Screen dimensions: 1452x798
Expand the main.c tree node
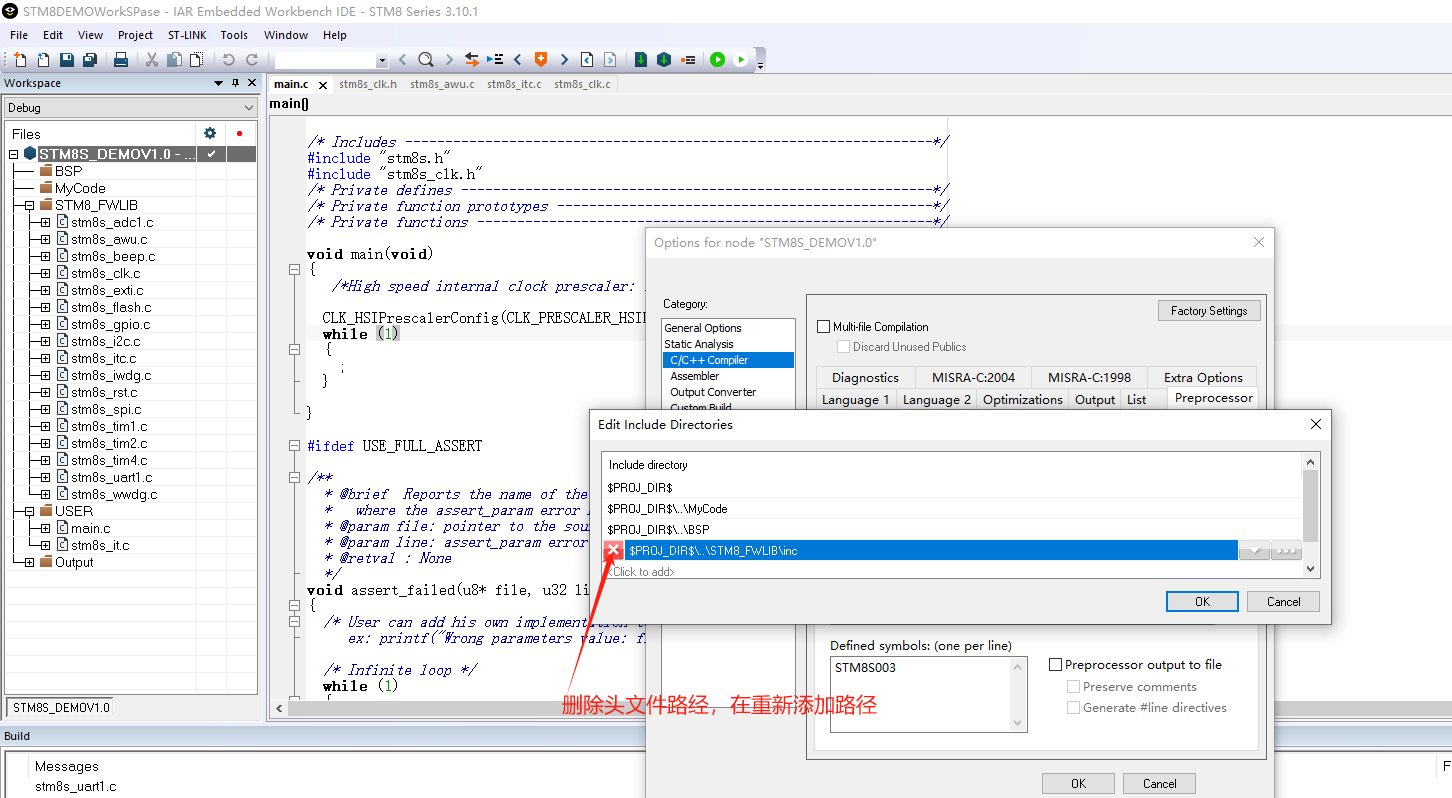tap(45, 528)
